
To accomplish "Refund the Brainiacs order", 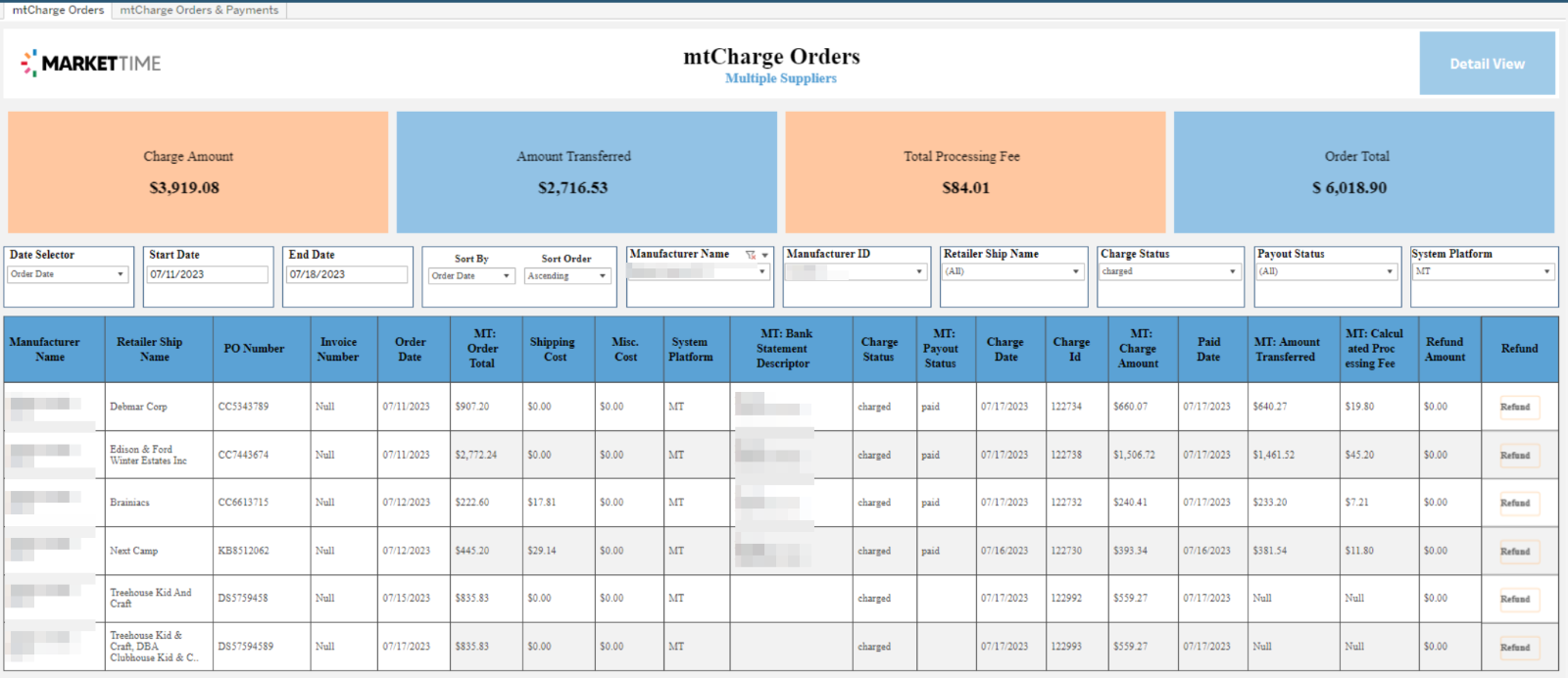I will click(x=1519, y=504).
